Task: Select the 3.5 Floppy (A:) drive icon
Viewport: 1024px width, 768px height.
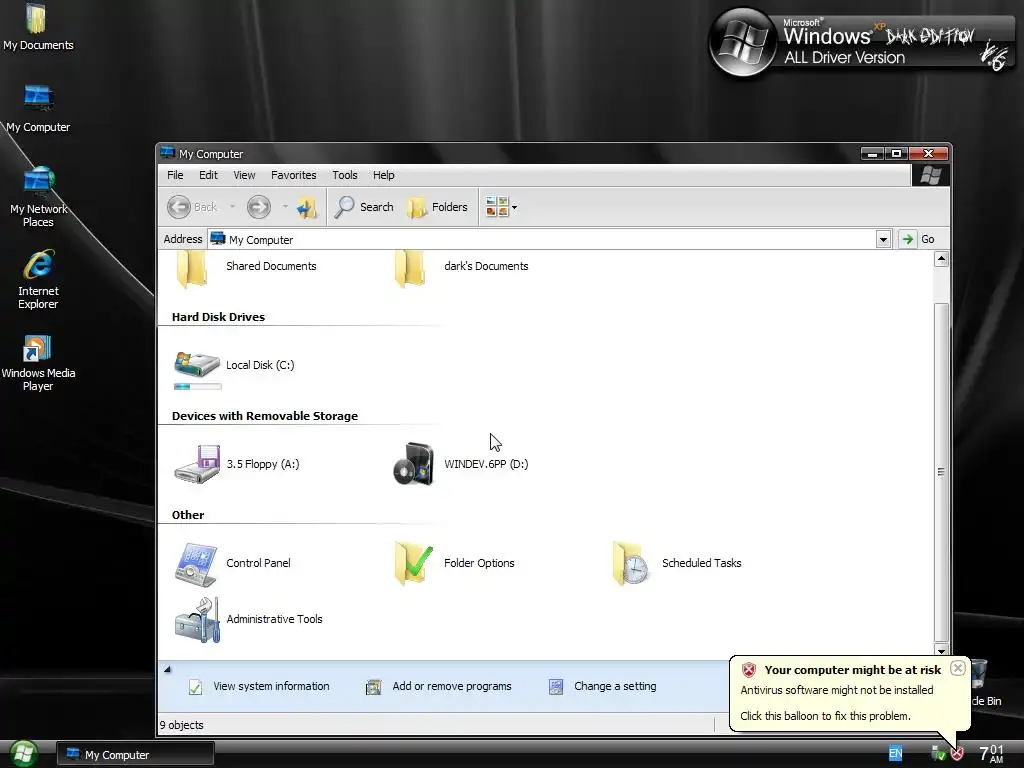Action: point(197,464)
